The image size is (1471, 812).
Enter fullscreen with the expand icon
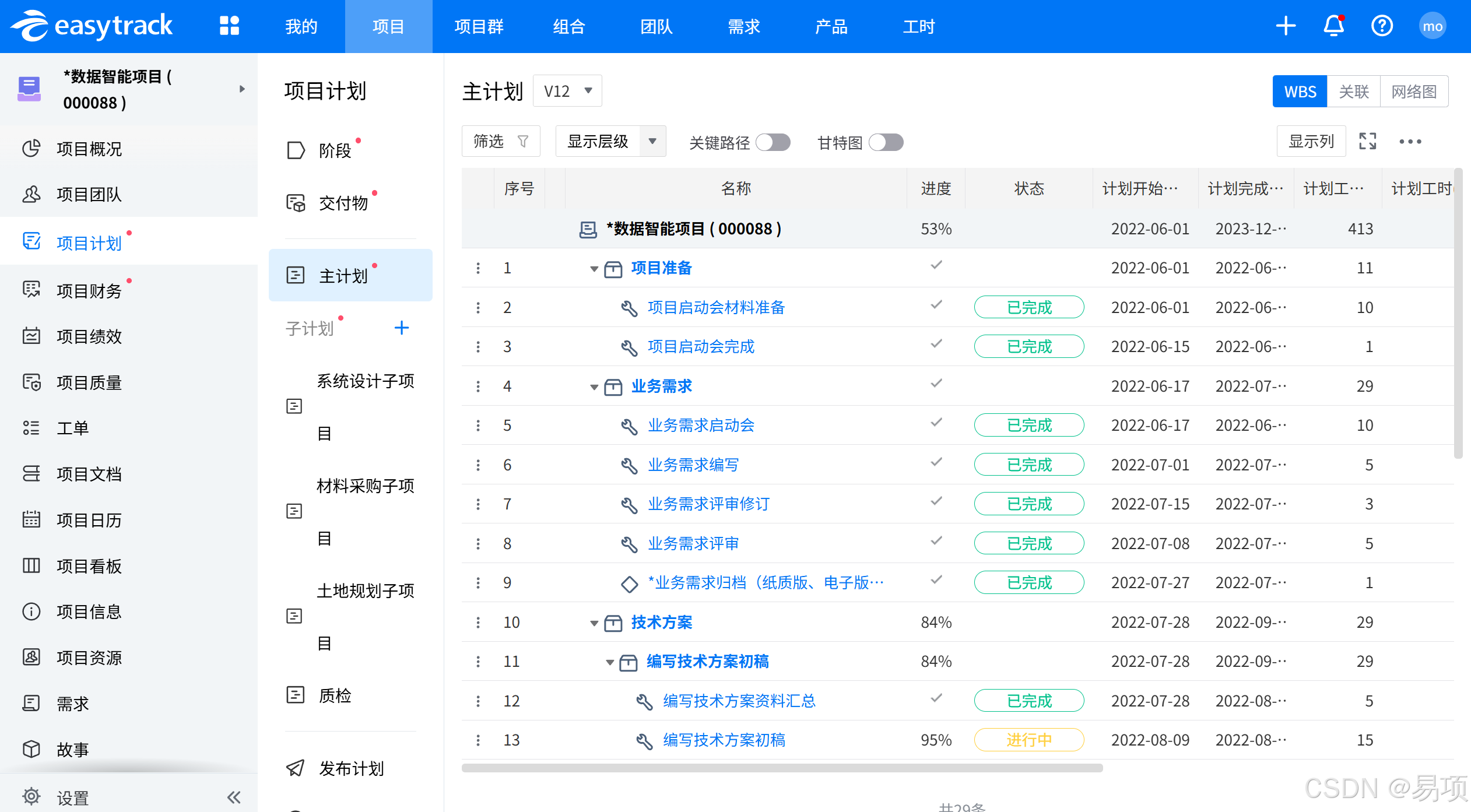1367,141
